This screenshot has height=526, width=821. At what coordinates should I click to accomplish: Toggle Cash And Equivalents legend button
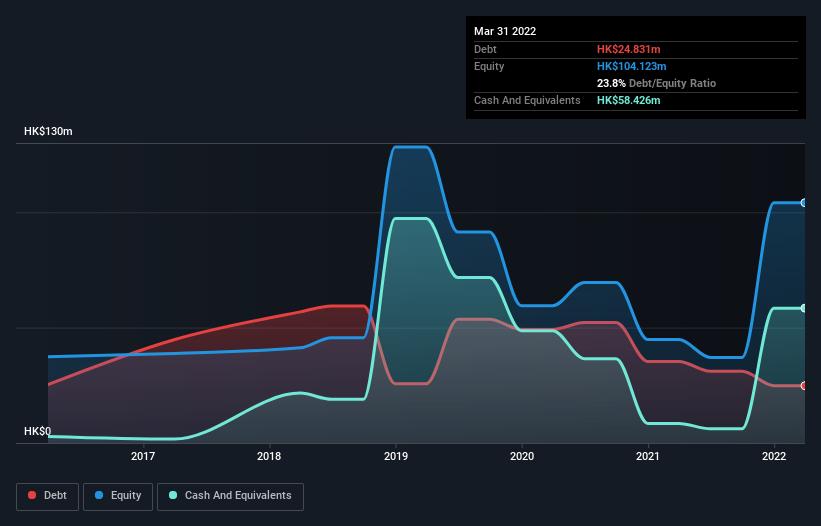point(230,496)
